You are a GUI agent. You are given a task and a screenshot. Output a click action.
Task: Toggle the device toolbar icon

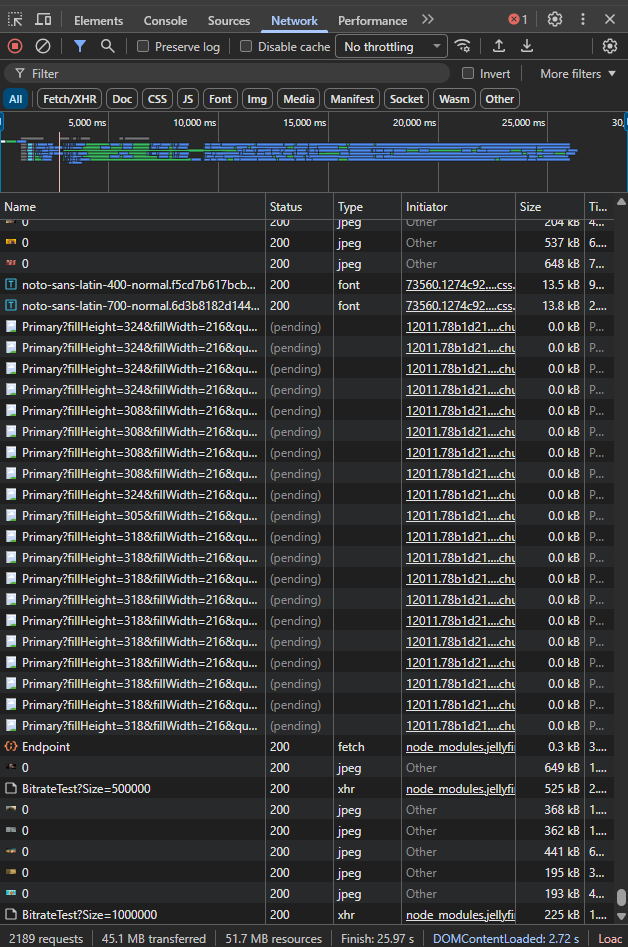[x=43, y=20]
